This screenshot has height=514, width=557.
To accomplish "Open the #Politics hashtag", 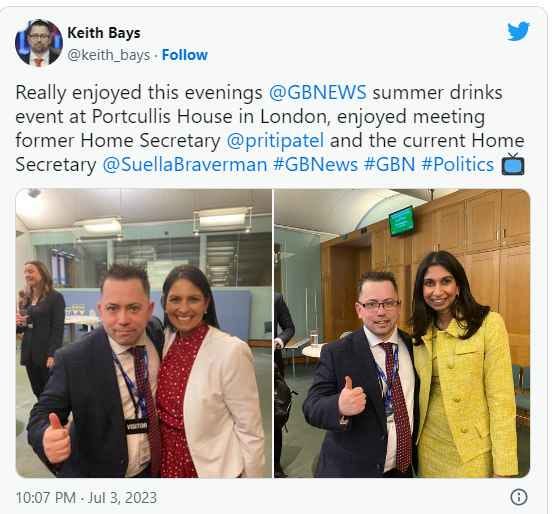I will [x=458, y=165].
